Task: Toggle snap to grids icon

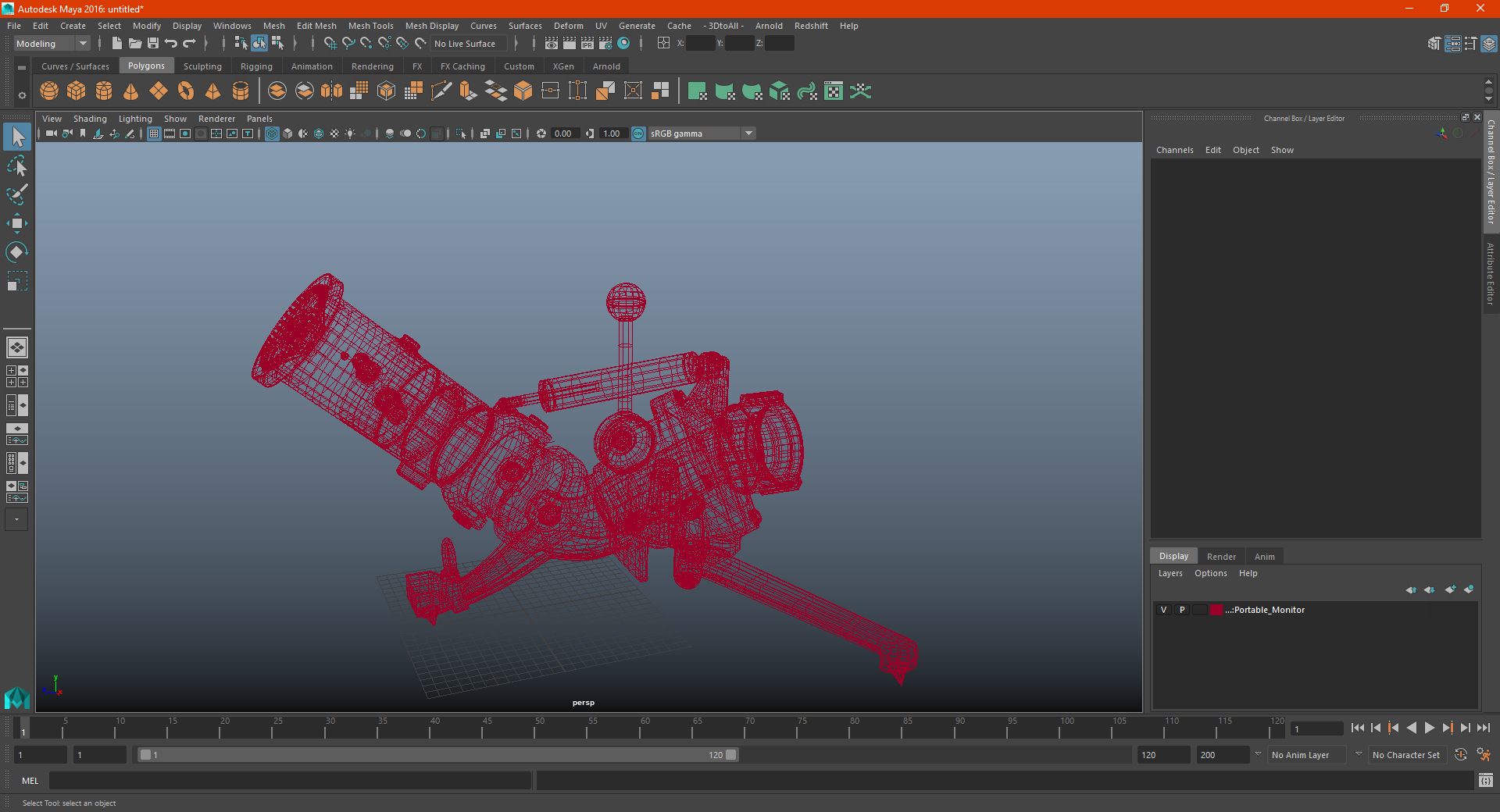Action: (330, 44)
